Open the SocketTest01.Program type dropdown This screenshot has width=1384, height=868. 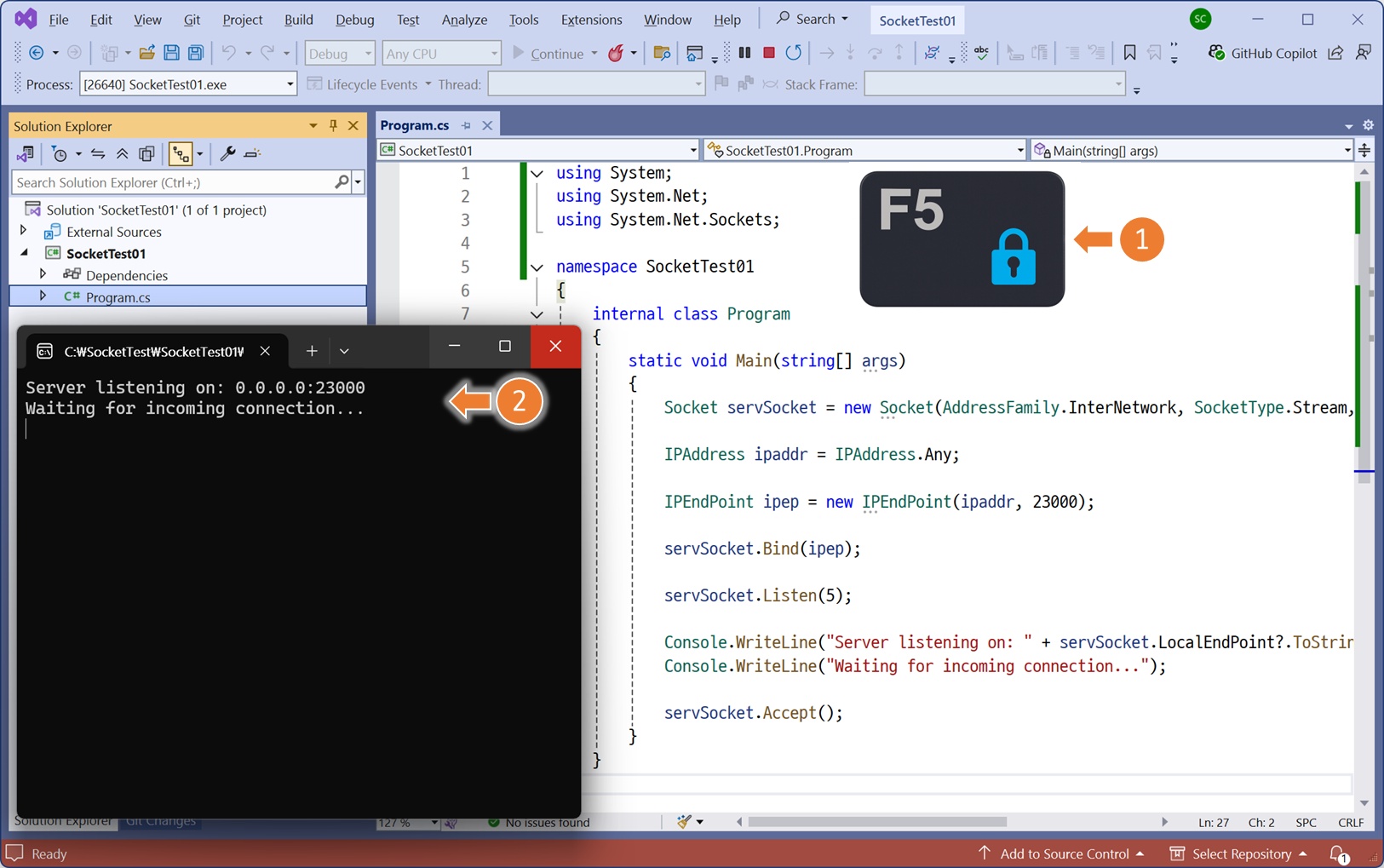[865, 151]
